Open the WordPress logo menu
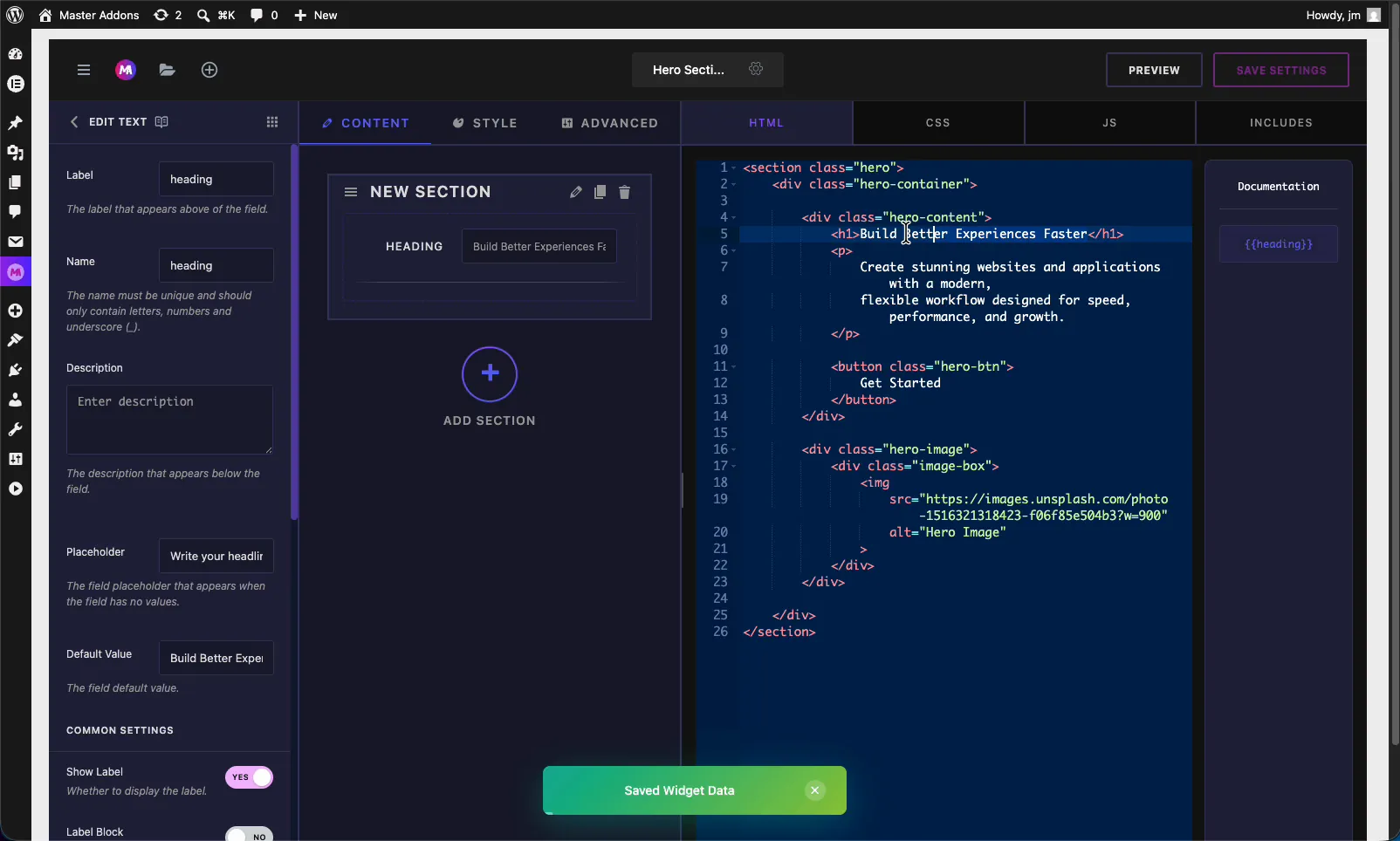 (15, 15)
